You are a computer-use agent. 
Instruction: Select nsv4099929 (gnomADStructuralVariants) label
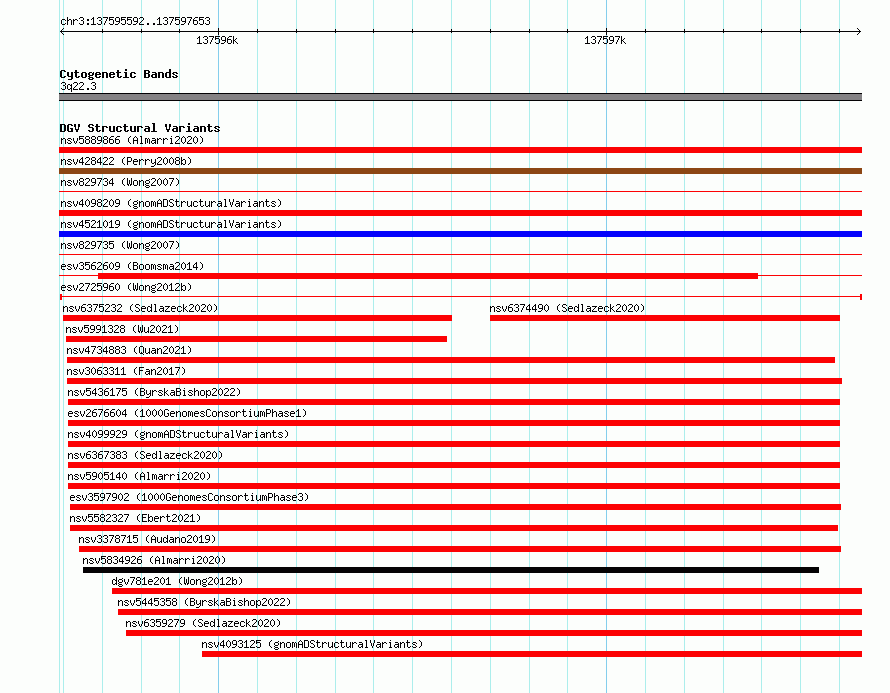[178, 434]
